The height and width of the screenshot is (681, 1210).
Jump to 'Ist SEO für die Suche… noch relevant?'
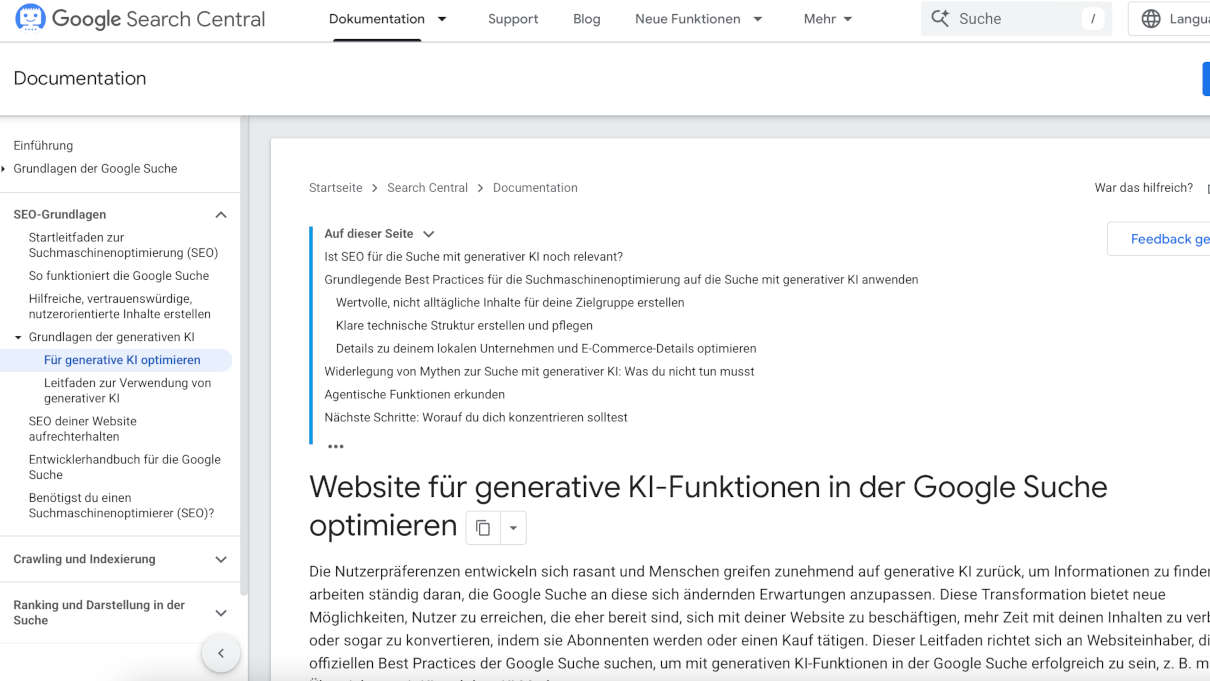click(474, 257)
